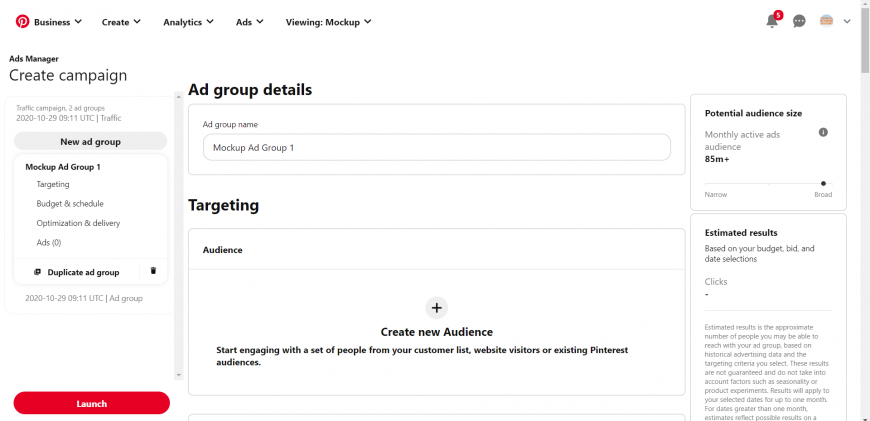Screen dimensions: 870x421
Task: Open the Create dropdown menu
Action: click(121, 22)
